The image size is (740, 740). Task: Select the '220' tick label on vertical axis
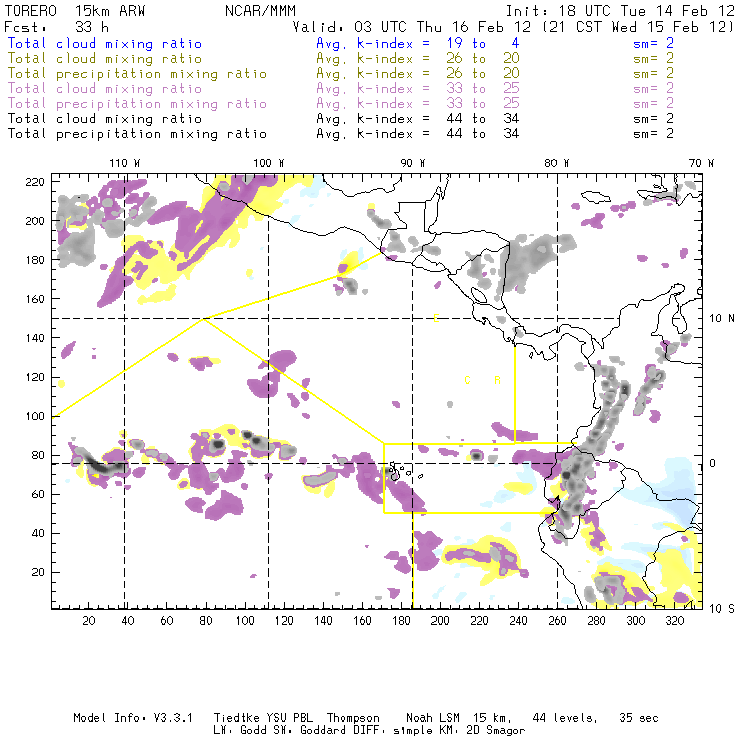(35, 182)
